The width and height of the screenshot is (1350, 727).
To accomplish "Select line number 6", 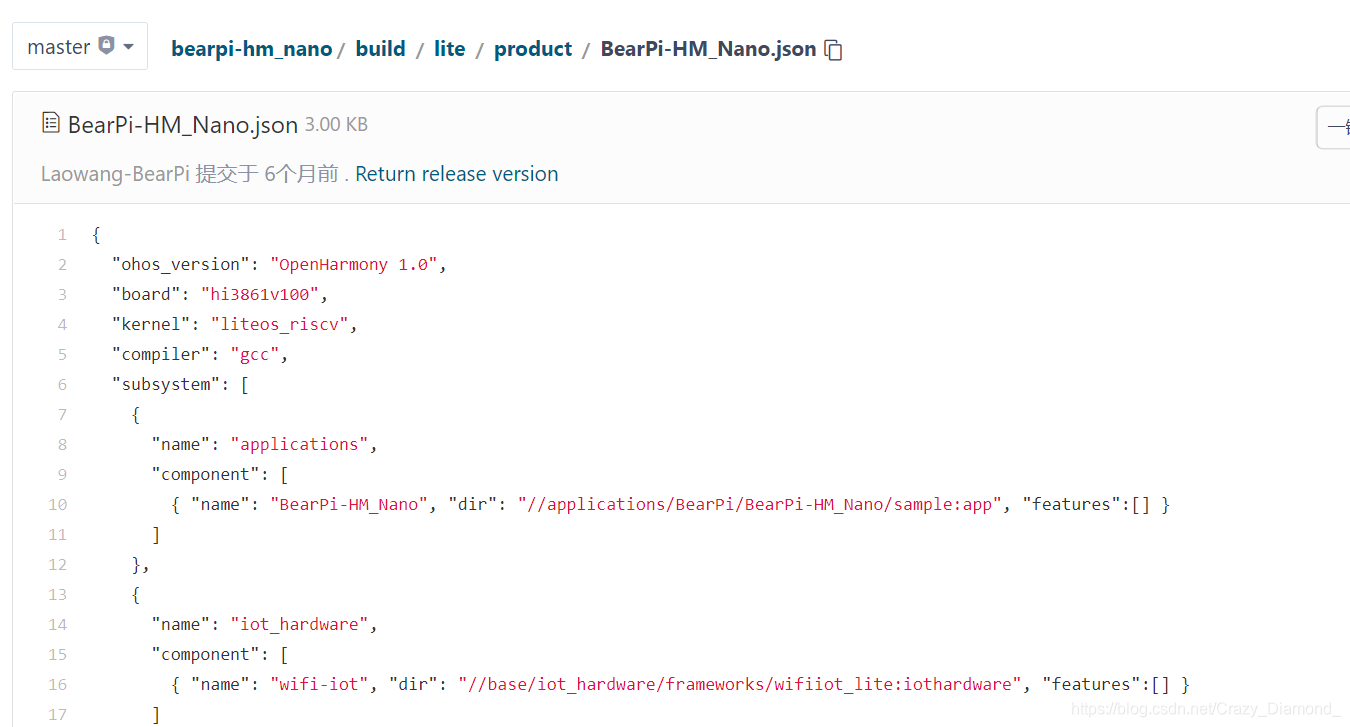I will pyautogui.click(x=62, y=385).
